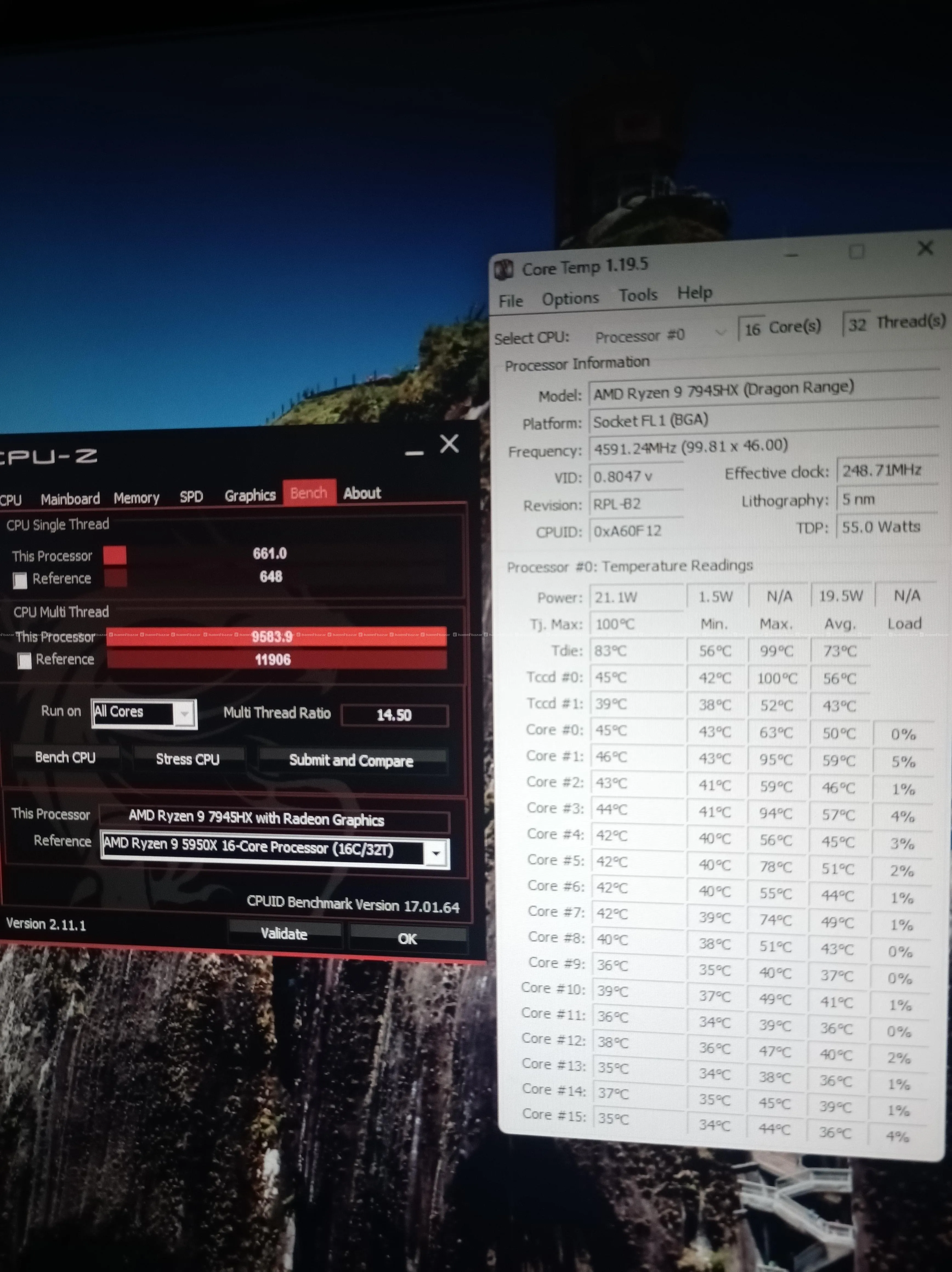Click the Lithography value 5 nm
Viewport: 952px width, 1272px height.
[887, 499]
